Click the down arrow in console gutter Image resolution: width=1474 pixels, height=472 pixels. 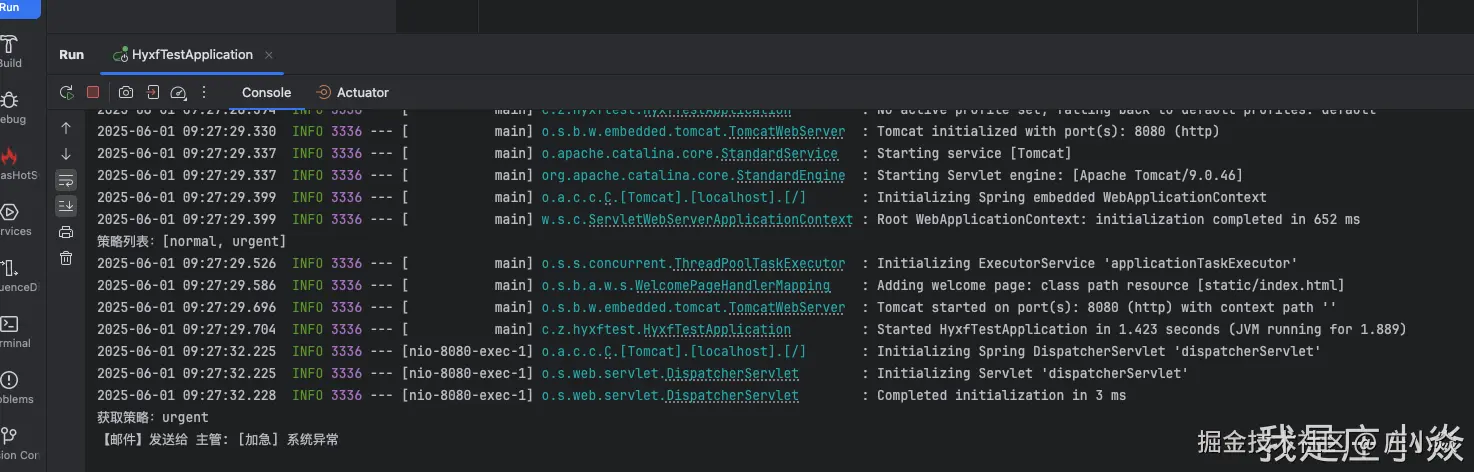pyautogui.click(x=66, y=154)
